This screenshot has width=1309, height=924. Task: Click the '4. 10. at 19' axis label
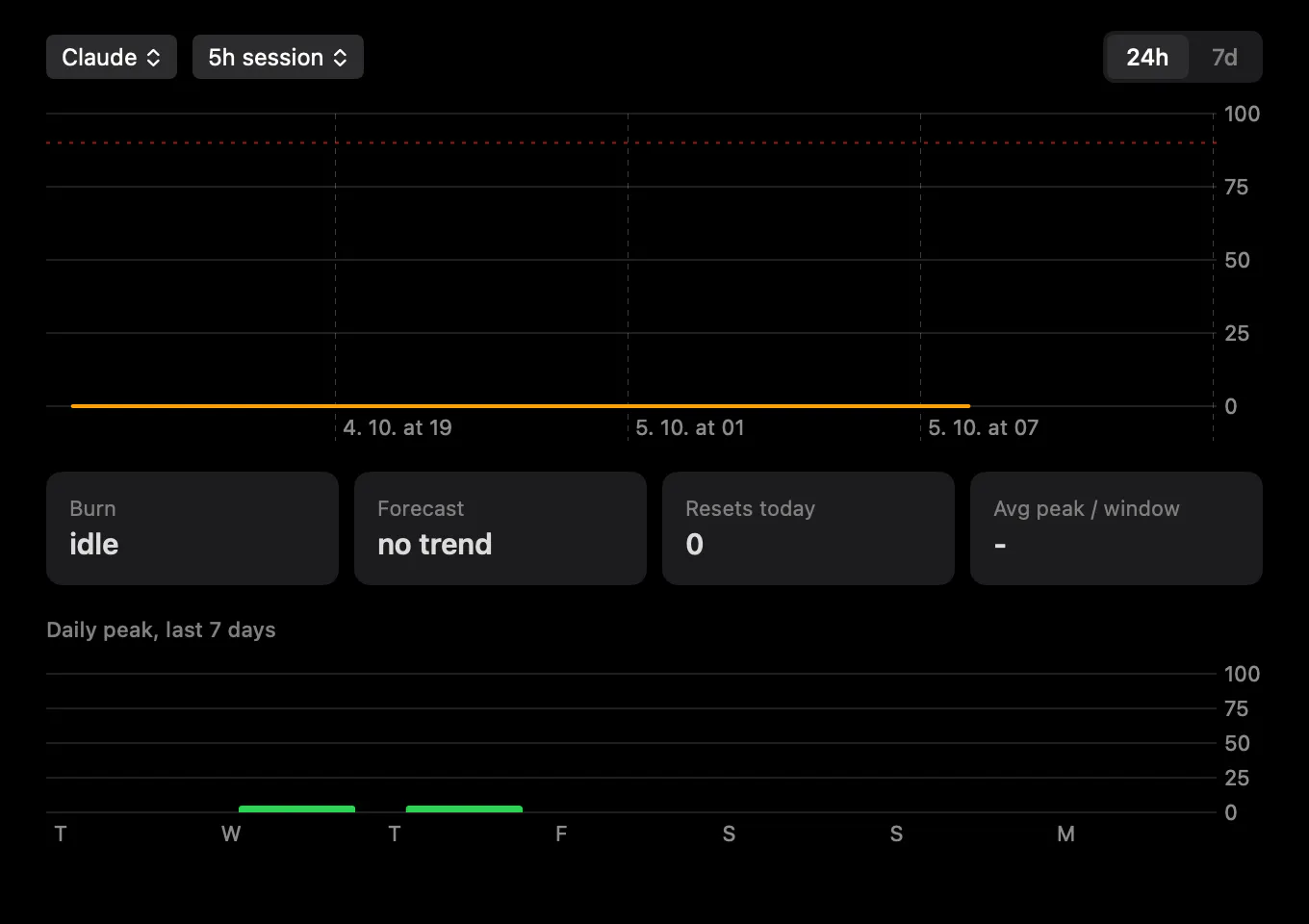[398, 427]
